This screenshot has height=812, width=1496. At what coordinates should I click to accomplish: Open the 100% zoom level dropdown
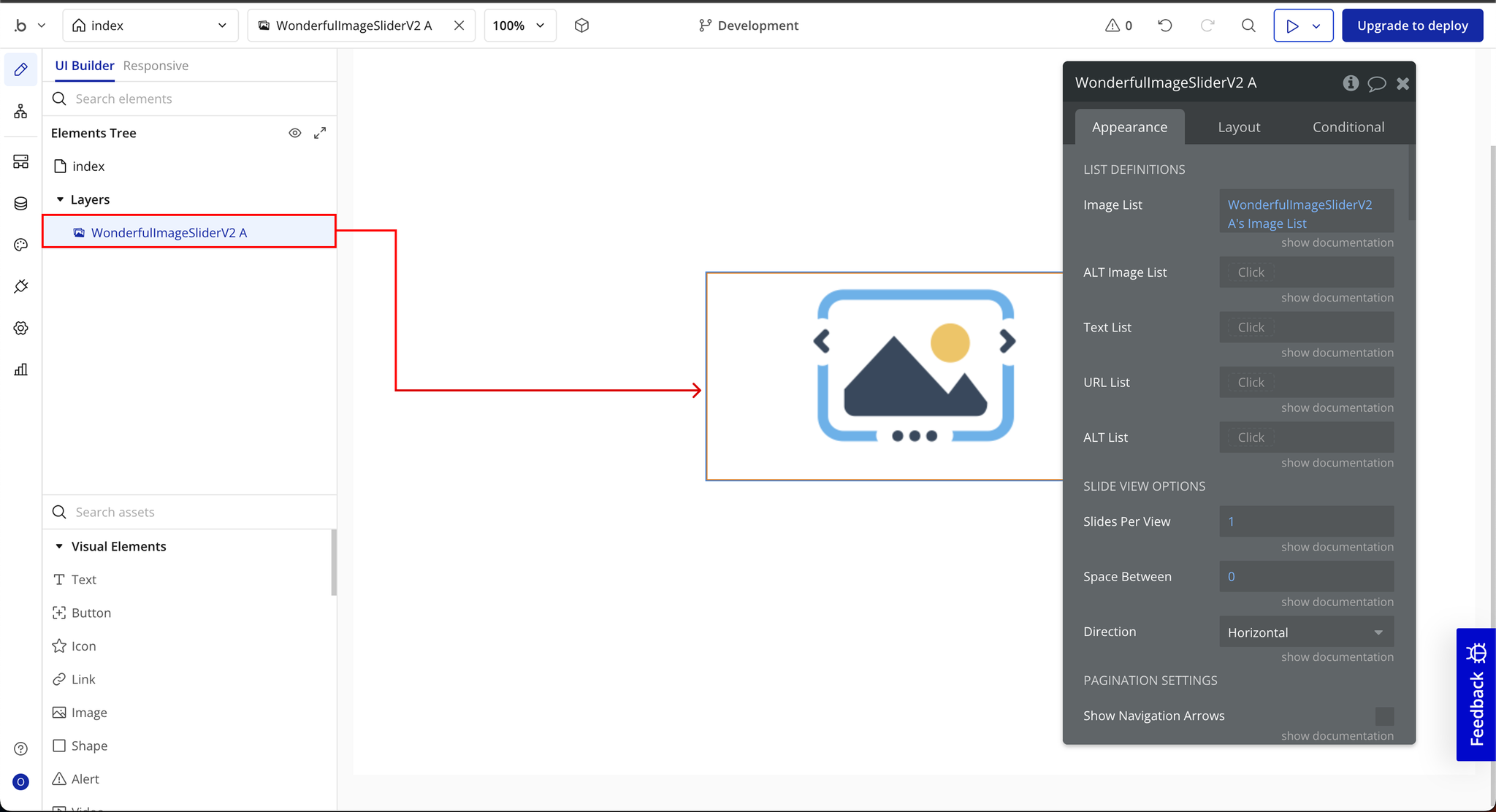[x=519, y=26]
